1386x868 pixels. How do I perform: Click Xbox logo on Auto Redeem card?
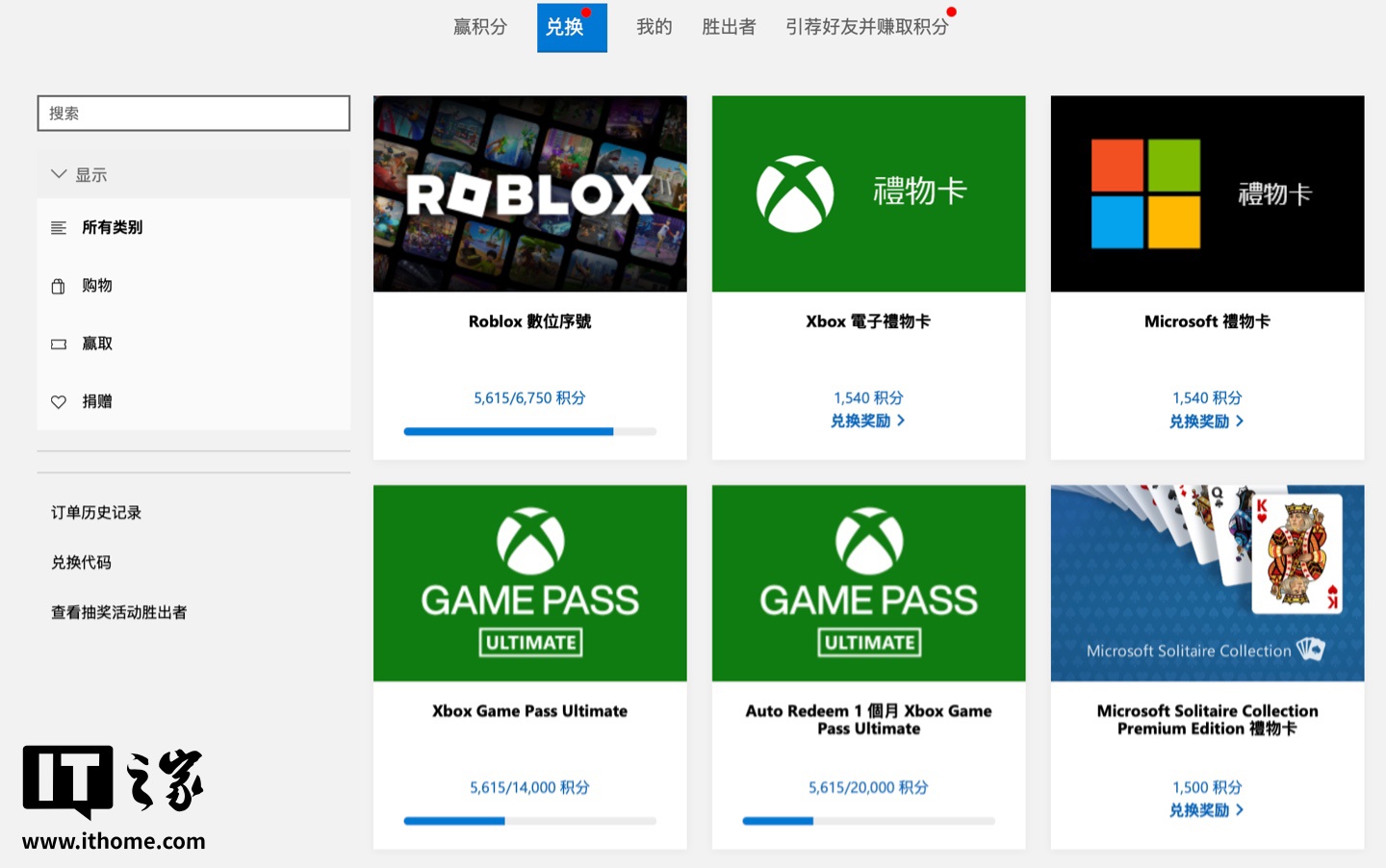869,541
